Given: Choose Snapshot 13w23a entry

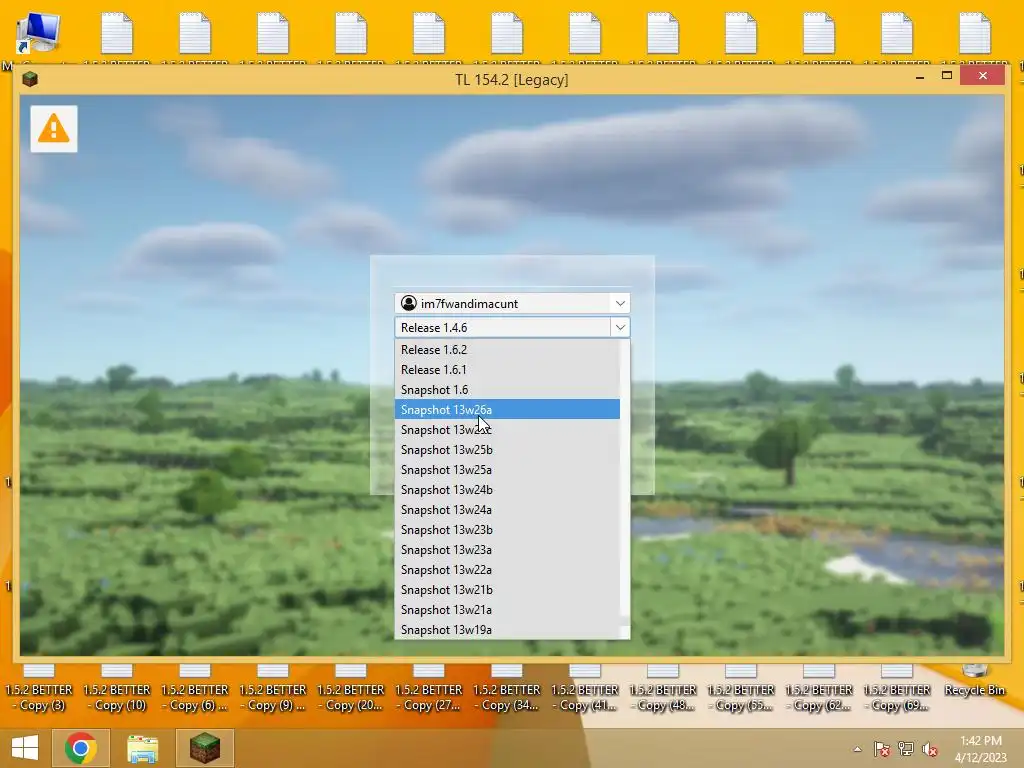Looking at the screenshot, I should pyautogui.click(x=507, y=550).
